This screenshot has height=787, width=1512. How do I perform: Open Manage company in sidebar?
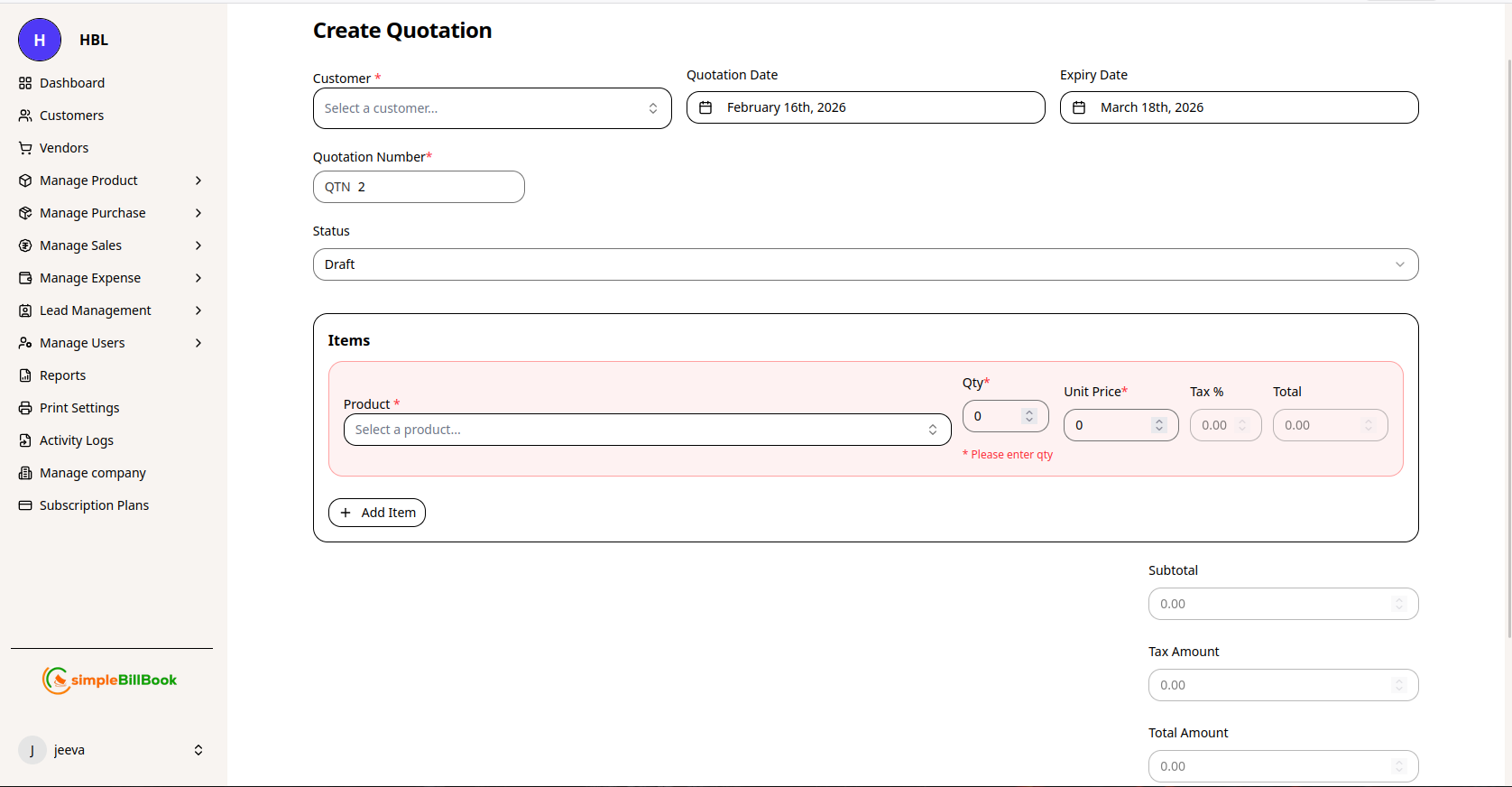tap(92, 473)
